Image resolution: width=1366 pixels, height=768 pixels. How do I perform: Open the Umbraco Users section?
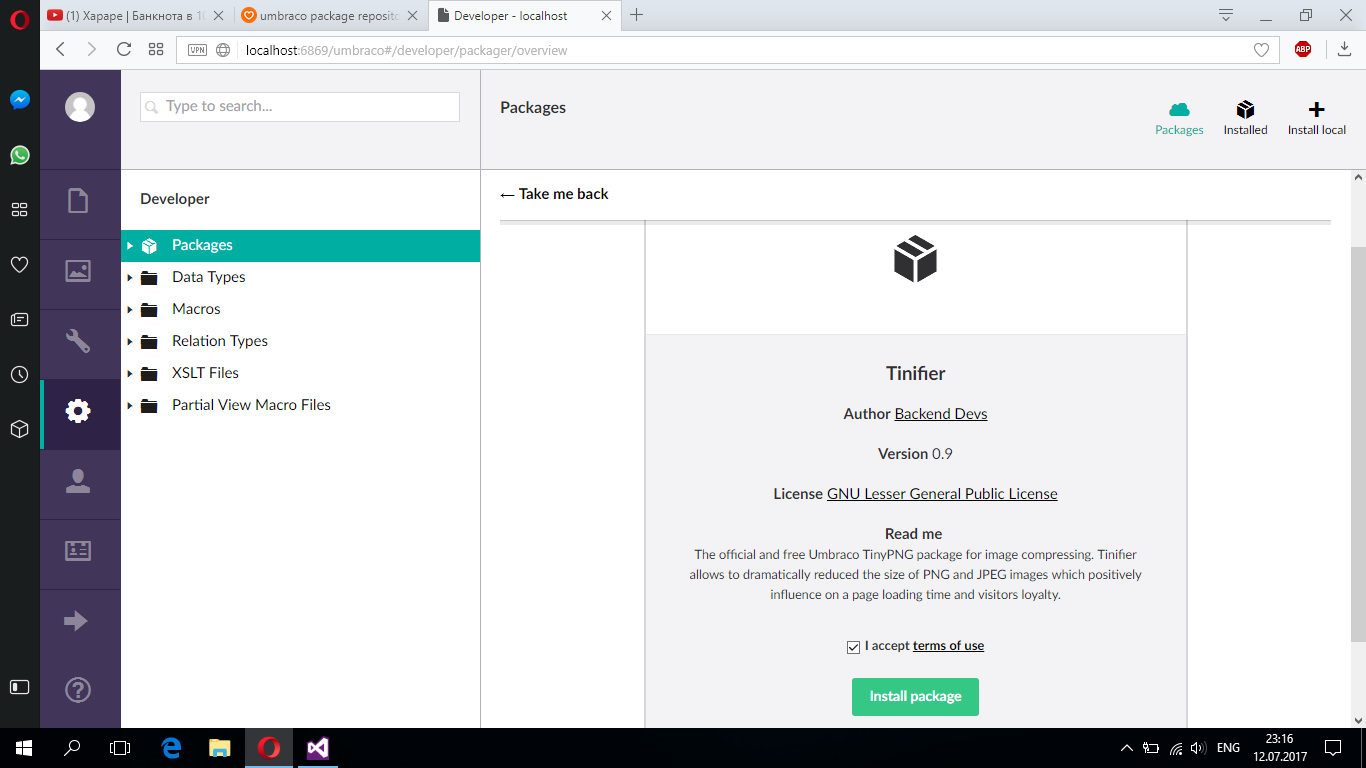[x=78, y=481]
